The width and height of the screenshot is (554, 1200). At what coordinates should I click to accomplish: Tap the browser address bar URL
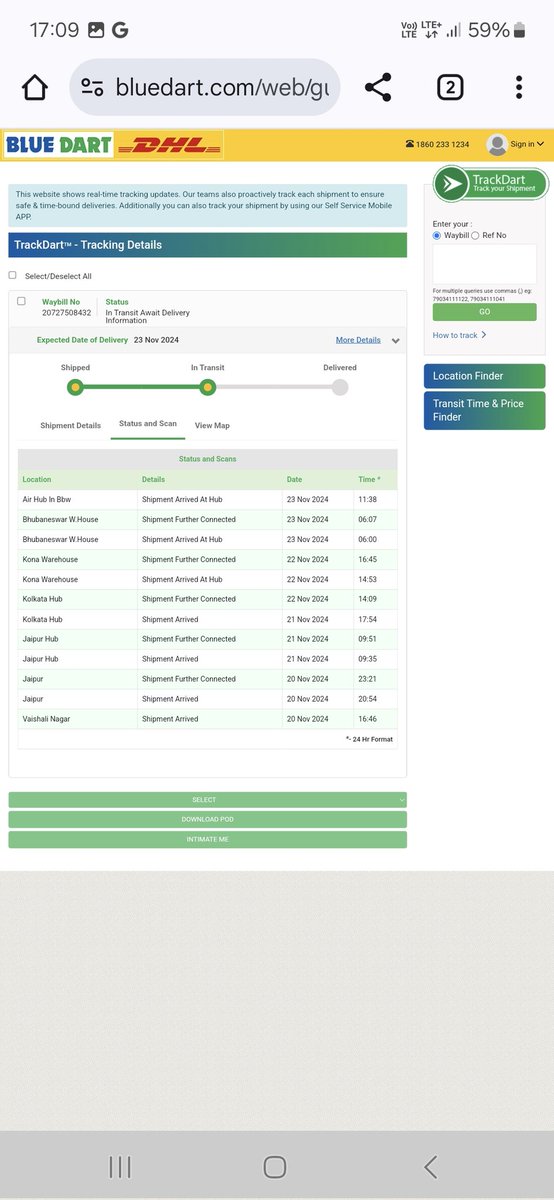(x=221, y=87)
